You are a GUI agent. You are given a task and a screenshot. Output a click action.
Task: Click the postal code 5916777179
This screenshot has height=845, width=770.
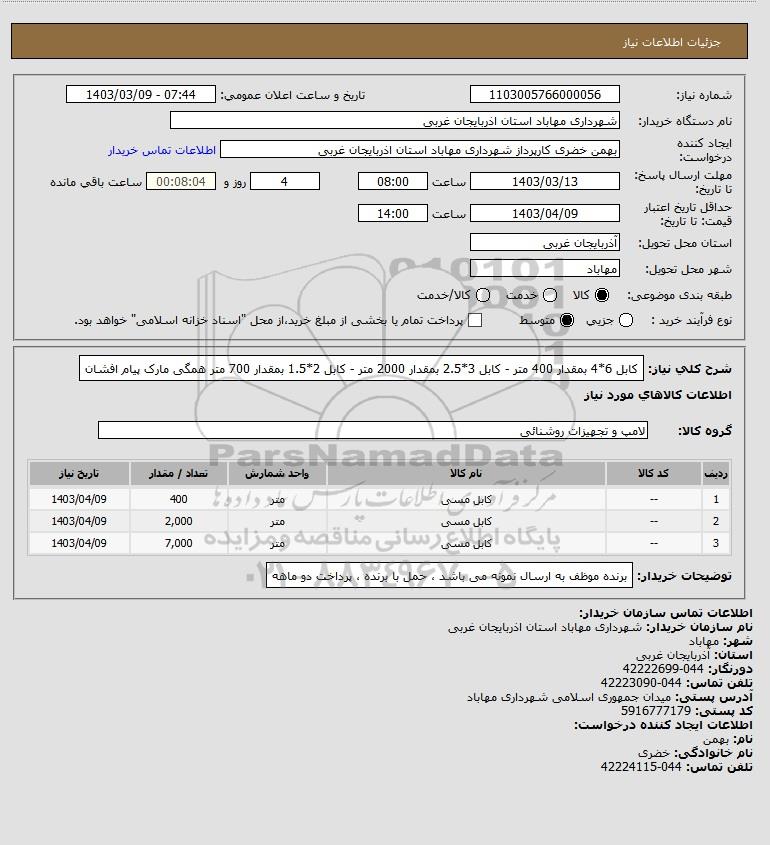click(x=656, y=711)
